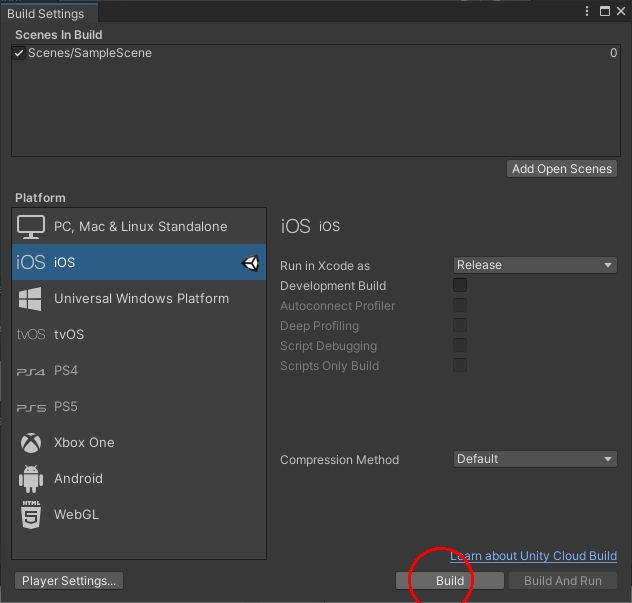The width and height of the screenshot is (632, 603).
Task: Select PC, Mac & Linux Standalone platform
Action: click(139, 227)
